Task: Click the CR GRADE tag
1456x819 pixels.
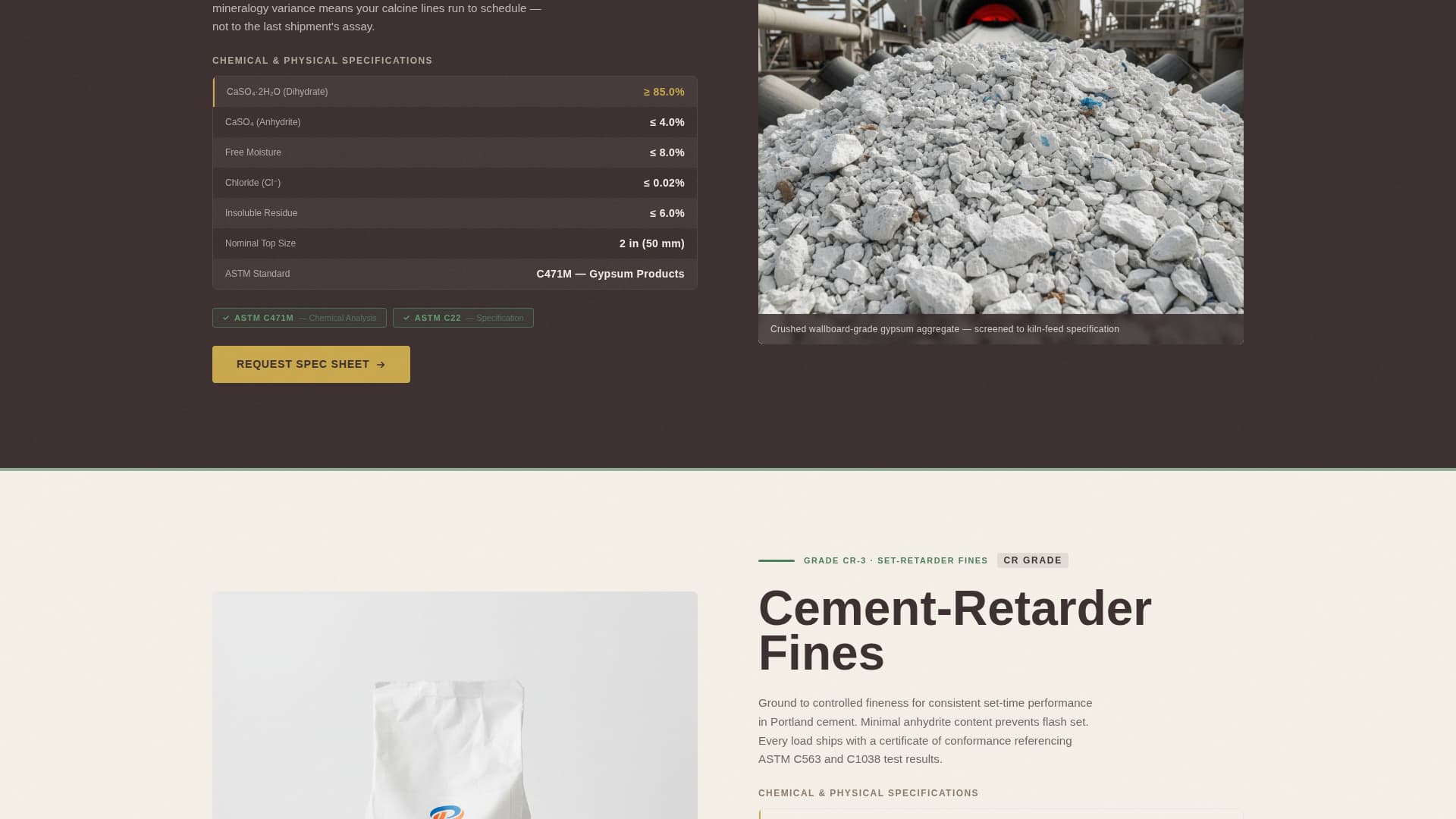Action: pyautogui.click(x=1033, y=560)
